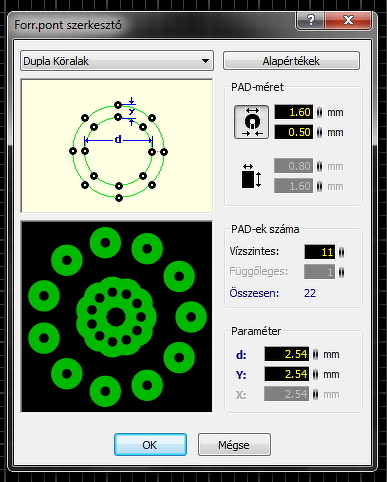Viewport: 387px width, 482px height.
Task: Adjust the X parameter stepper
Action: pyautogui.click(x=315, y=394)
